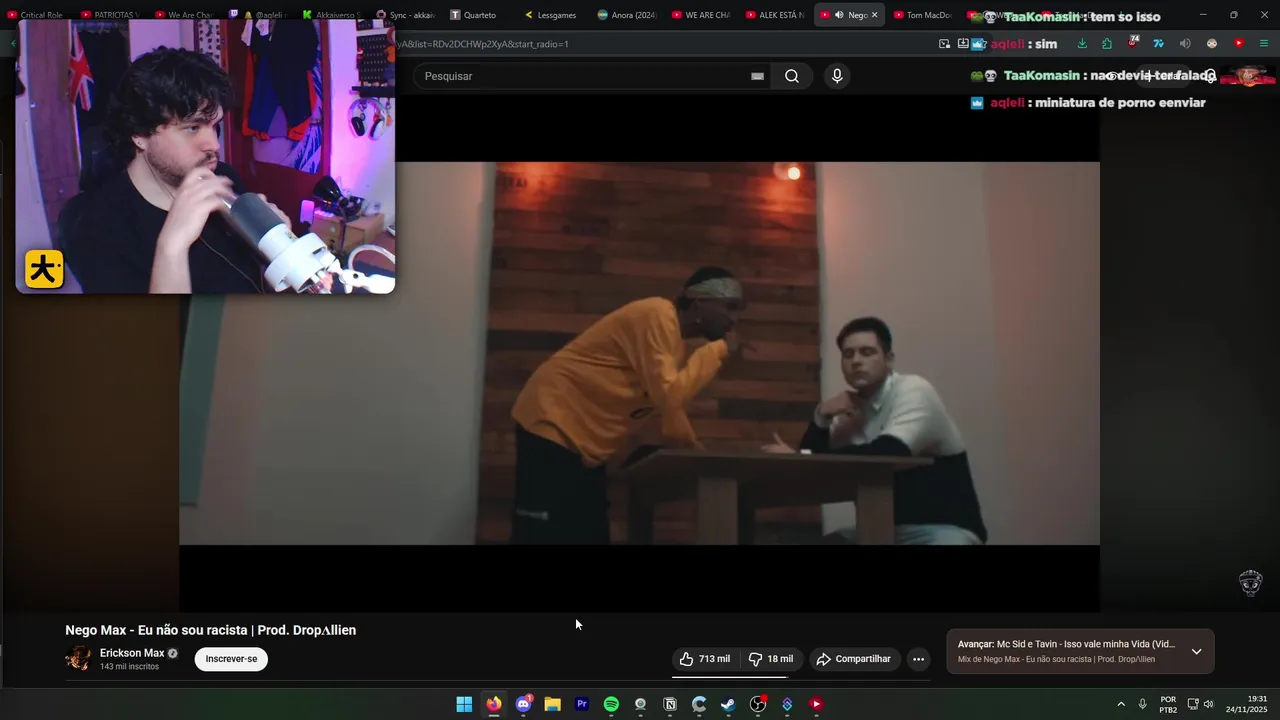1280x720 pixels.
Task: Click the webcam overlay of the streamer
Action: 205,157
